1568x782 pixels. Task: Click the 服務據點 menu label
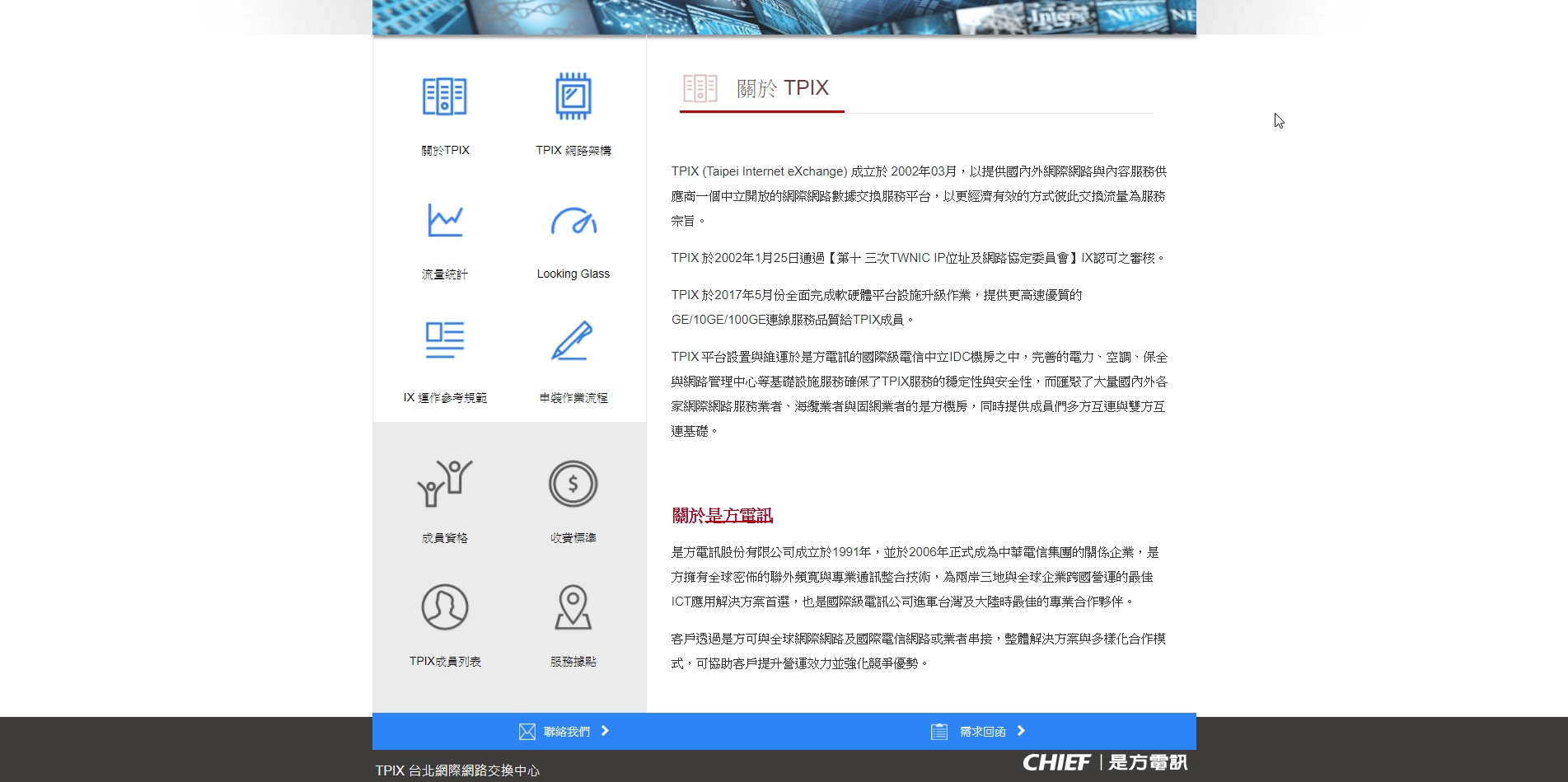(x=573, y=662)
